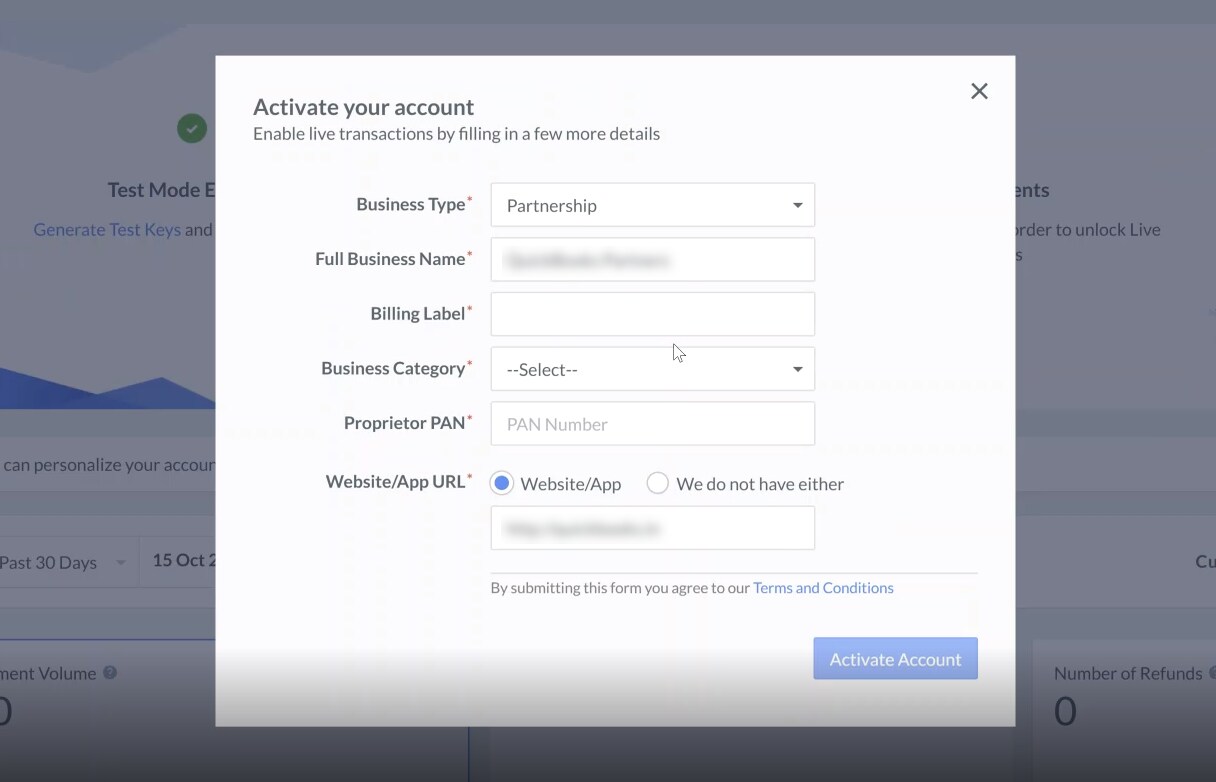1216x782 pixels.
Task: Open the Business Type dropdown
Action: click(652, 204)
